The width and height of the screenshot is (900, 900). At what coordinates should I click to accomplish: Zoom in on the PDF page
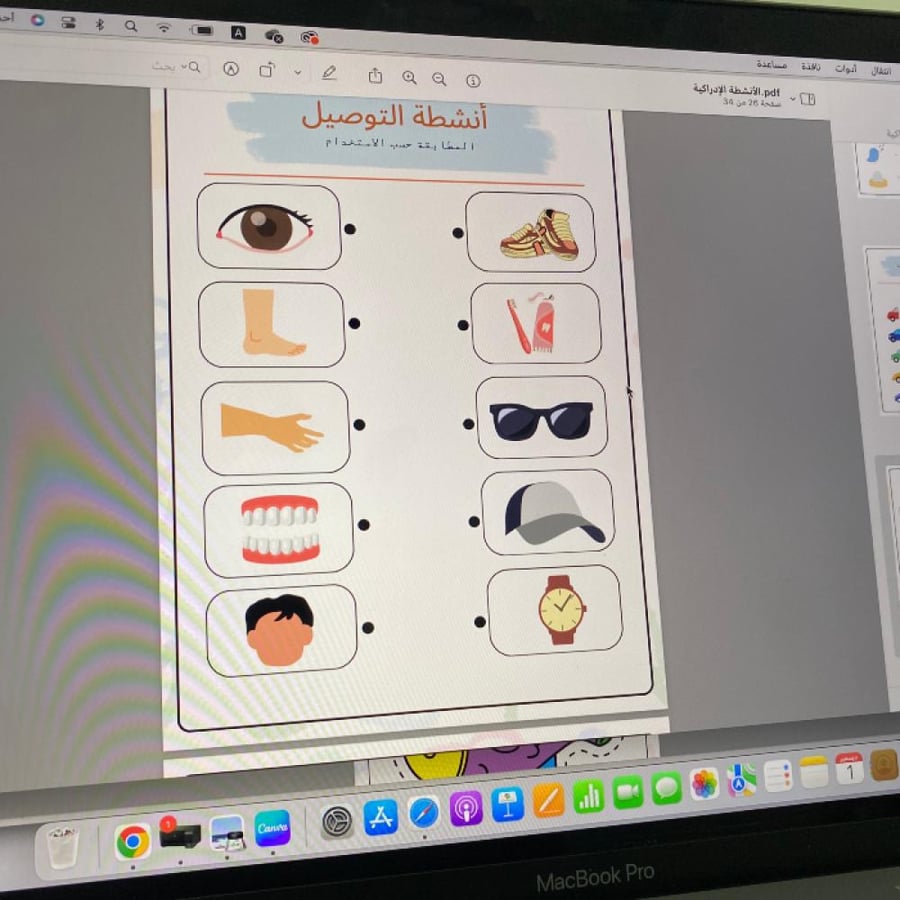pyautogui.click(x=409, y=77)
